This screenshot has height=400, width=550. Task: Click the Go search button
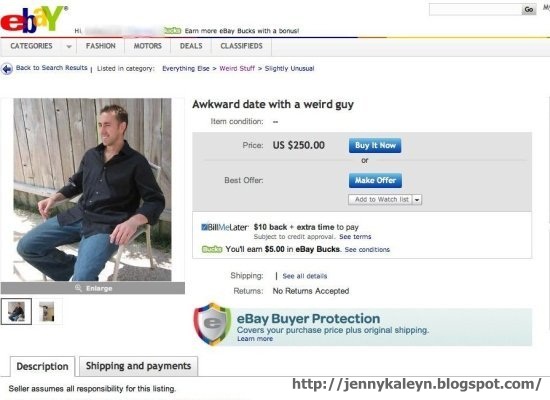[x=529, y=9]
